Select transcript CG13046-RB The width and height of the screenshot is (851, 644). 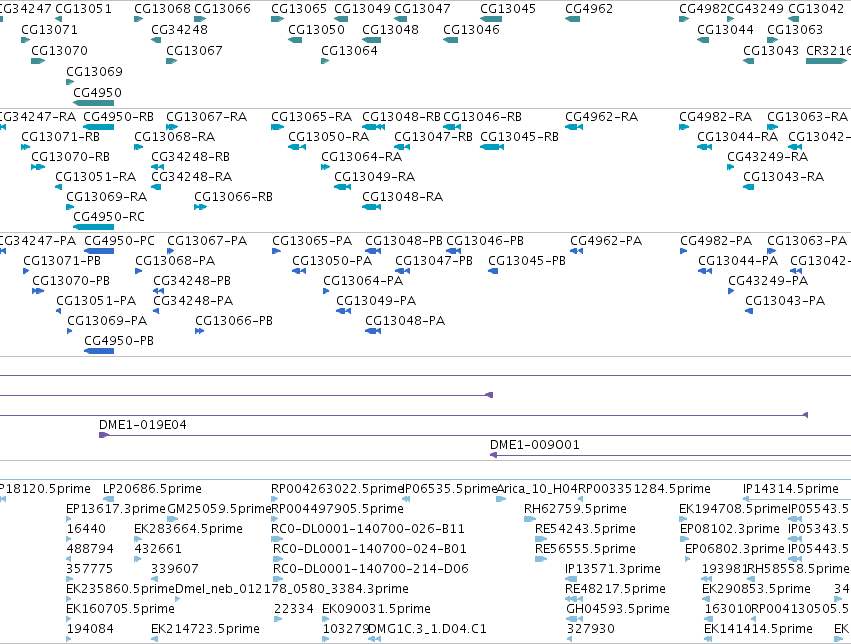482,117
